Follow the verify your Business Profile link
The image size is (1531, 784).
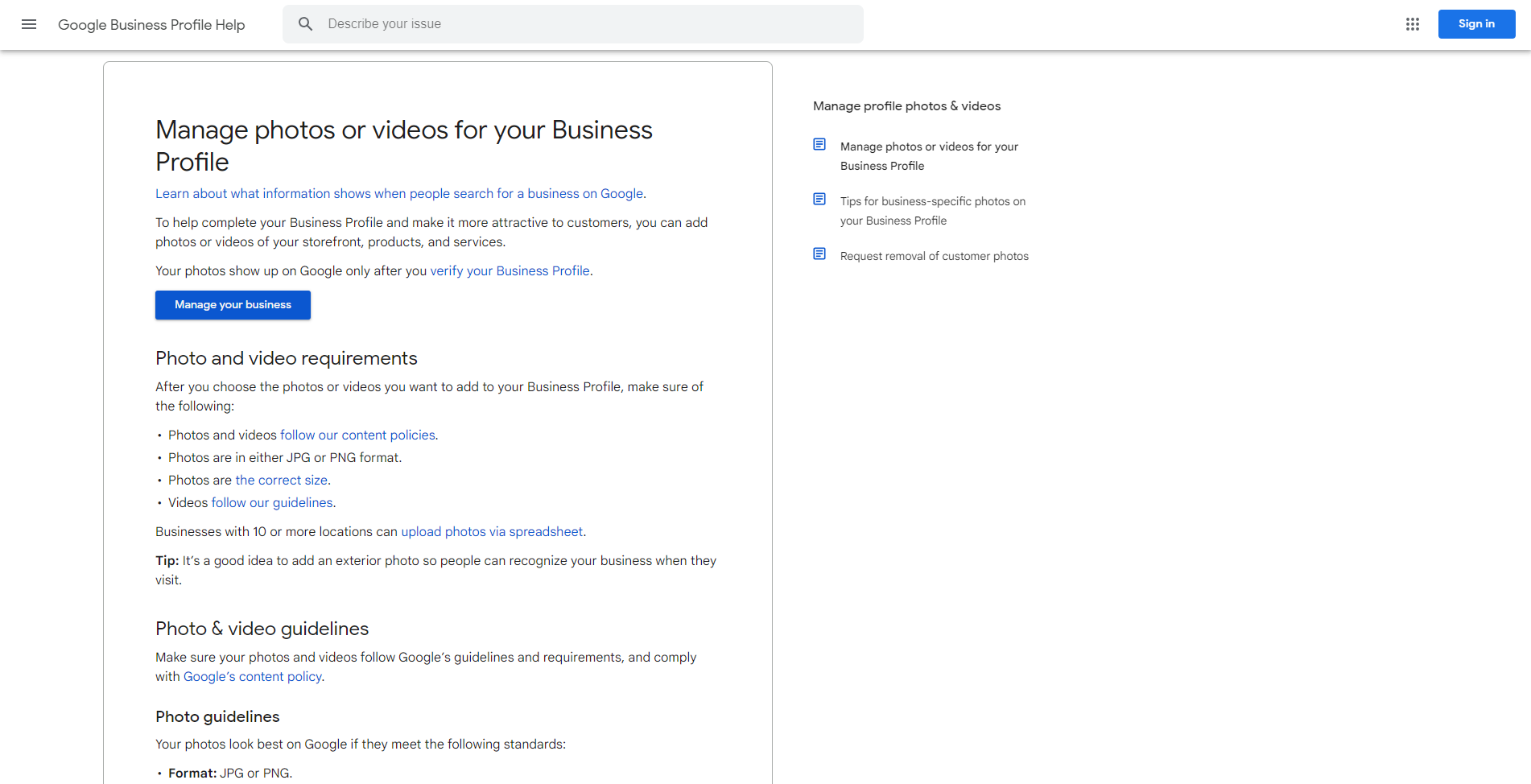click(510, 271)
